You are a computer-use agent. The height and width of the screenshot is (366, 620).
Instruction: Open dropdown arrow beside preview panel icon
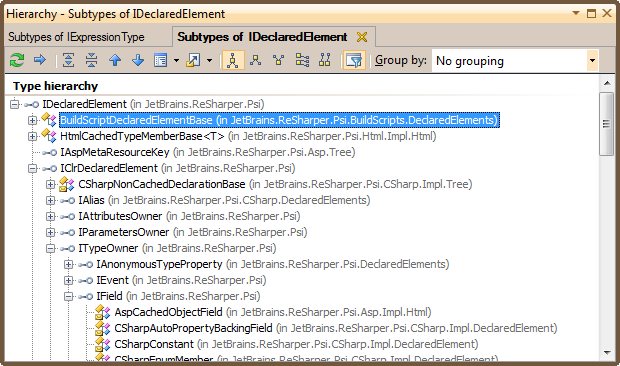(176, 60)
